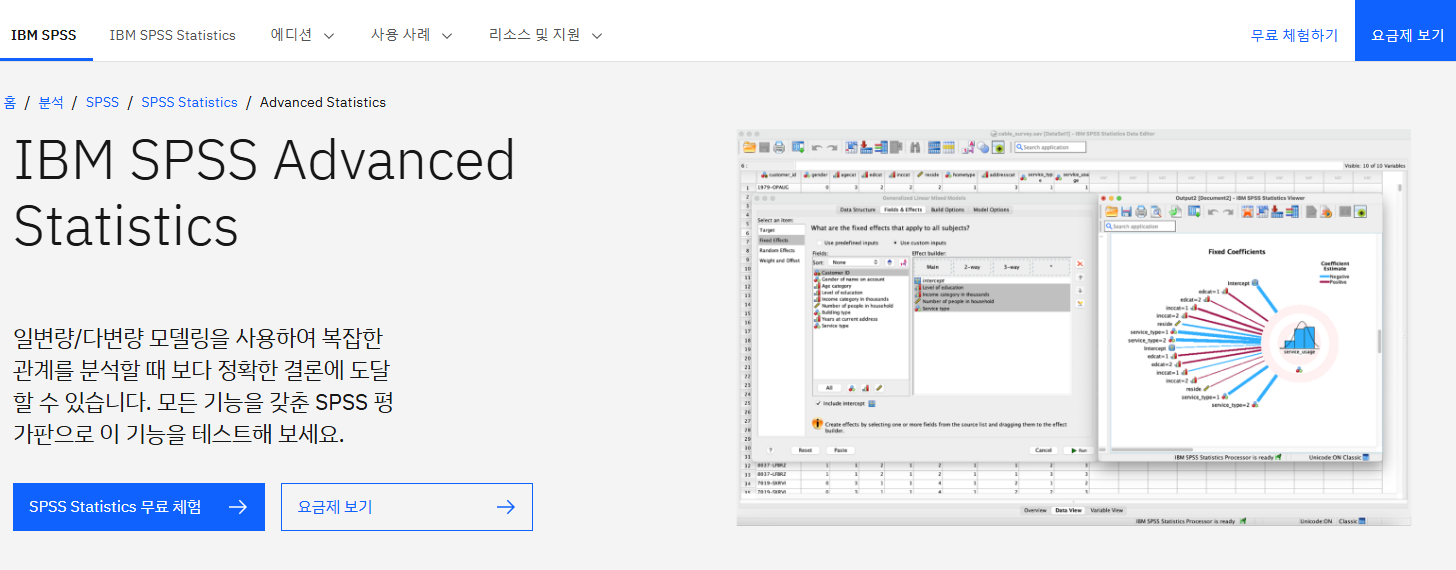Image resolution: width=1456 pixels, height=570 pixels.
Task: Click the 2-way effect builder zone
Action: 972,267
